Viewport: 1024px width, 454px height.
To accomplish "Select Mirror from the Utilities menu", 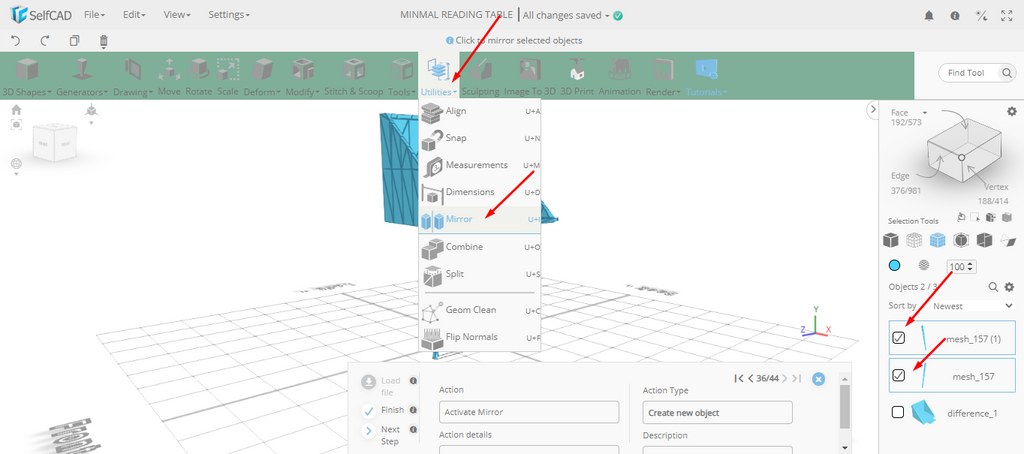I will pyautogui.click(x=460, y=219).
